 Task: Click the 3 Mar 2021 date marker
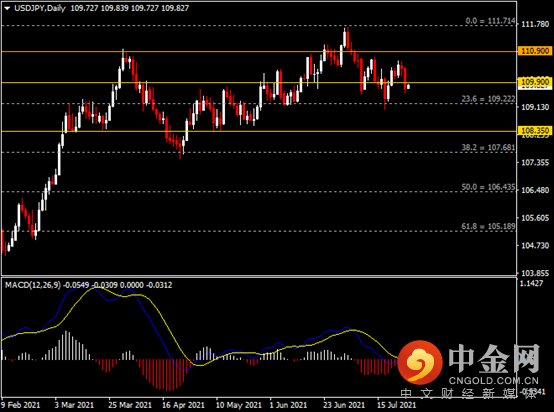[74, 405]
